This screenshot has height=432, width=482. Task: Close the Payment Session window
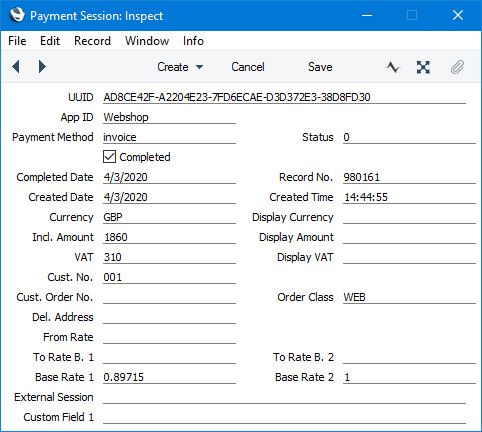pyautogui.click(x=458, y=15)
